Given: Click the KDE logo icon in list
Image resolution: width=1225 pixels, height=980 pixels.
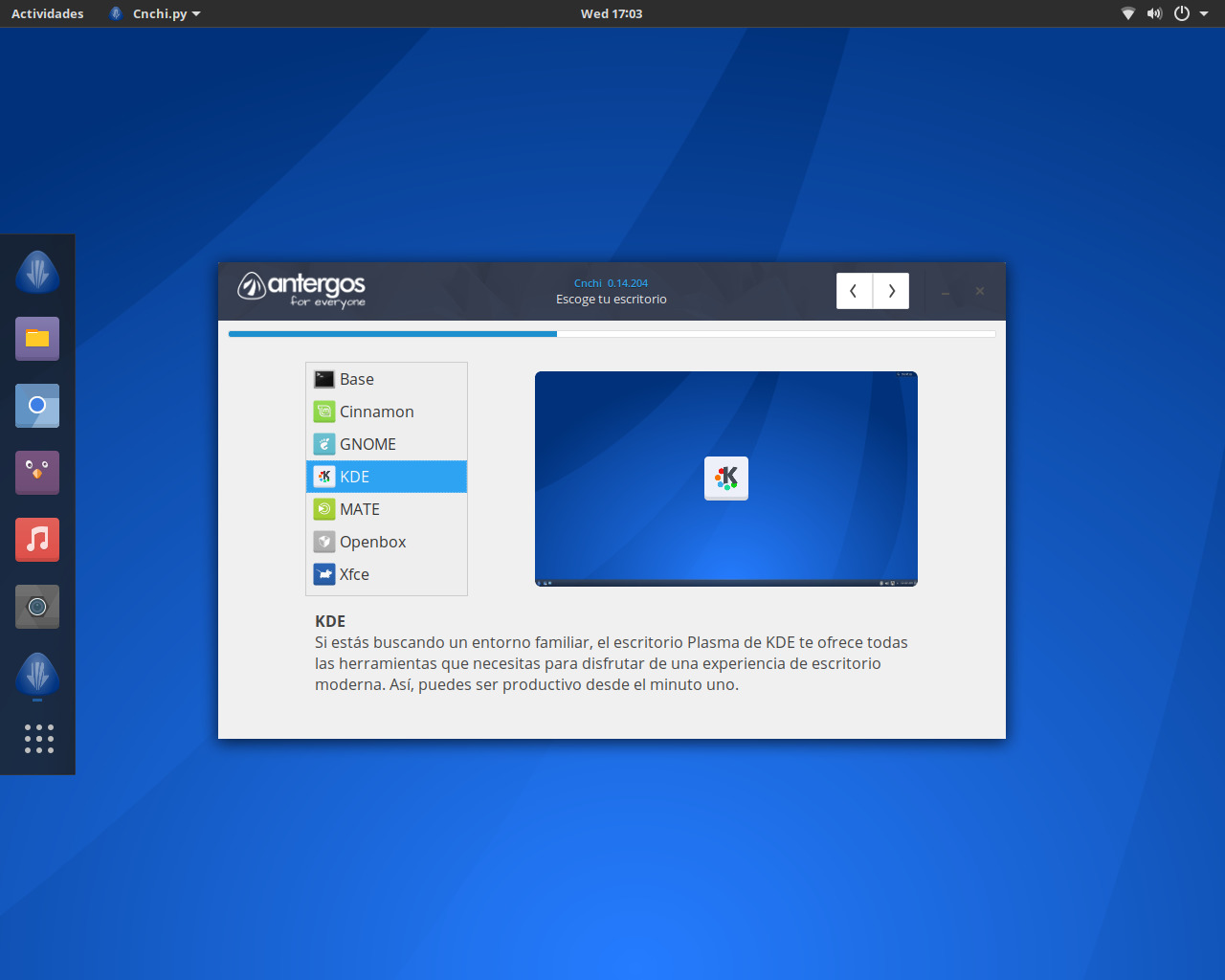Looking at the screenshot, I should (324, 477).
